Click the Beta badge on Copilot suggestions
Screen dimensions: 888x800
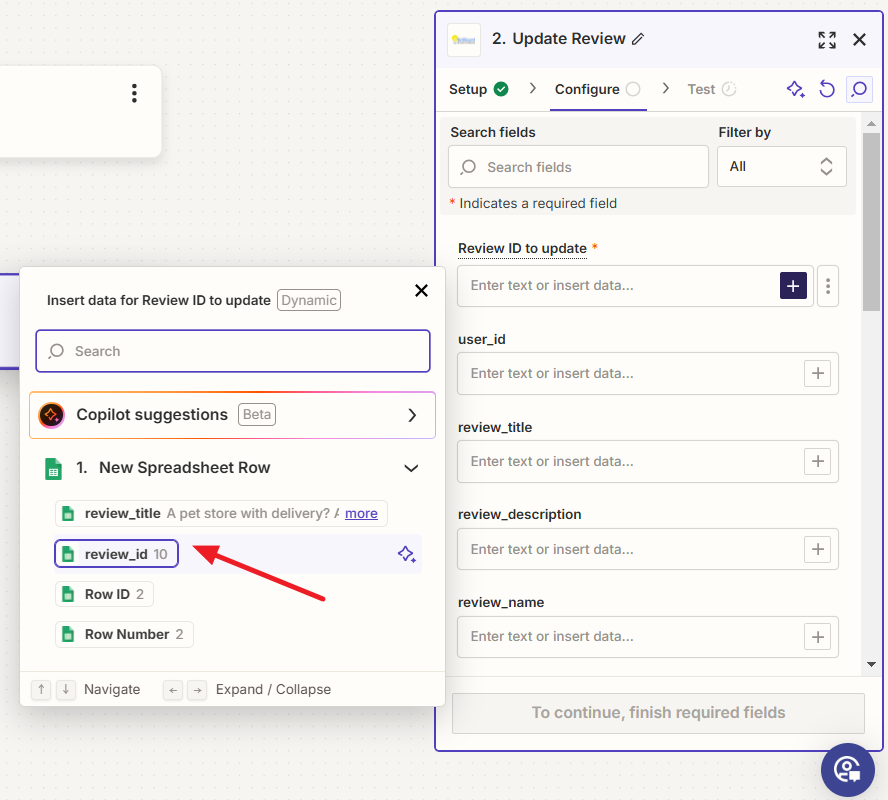point(257,414)
